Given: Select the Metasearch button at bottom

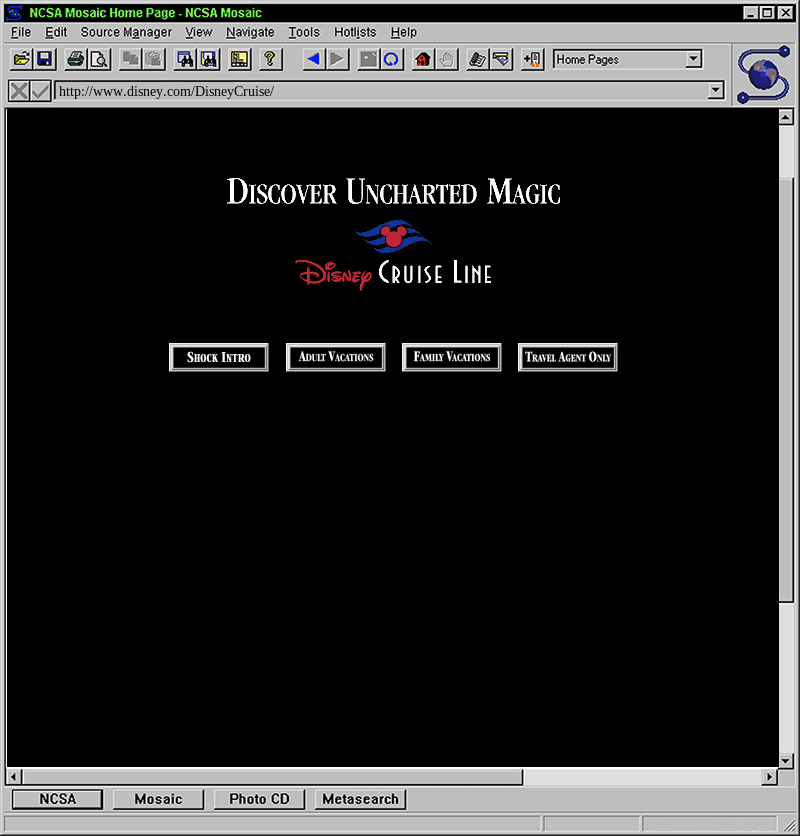Looking at the screenshot, I should pos(360,799).
